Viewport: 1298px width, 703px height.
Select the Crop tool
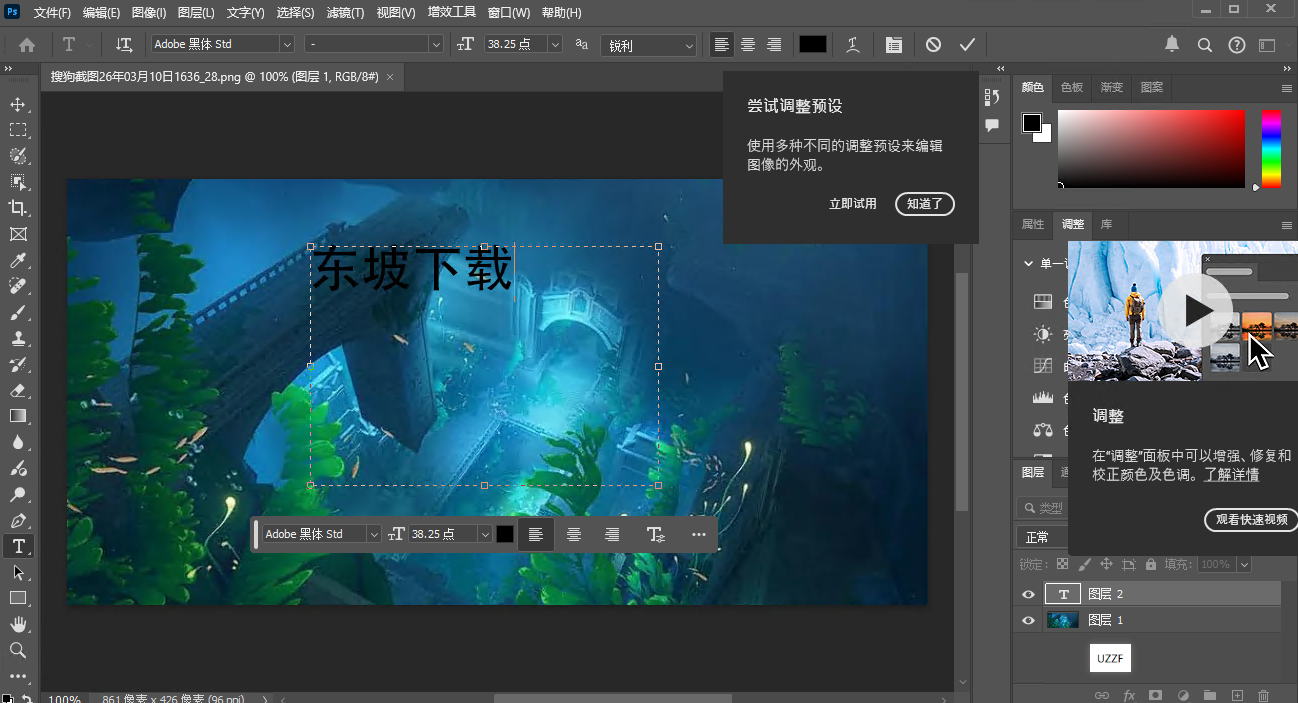click(18, 208)
